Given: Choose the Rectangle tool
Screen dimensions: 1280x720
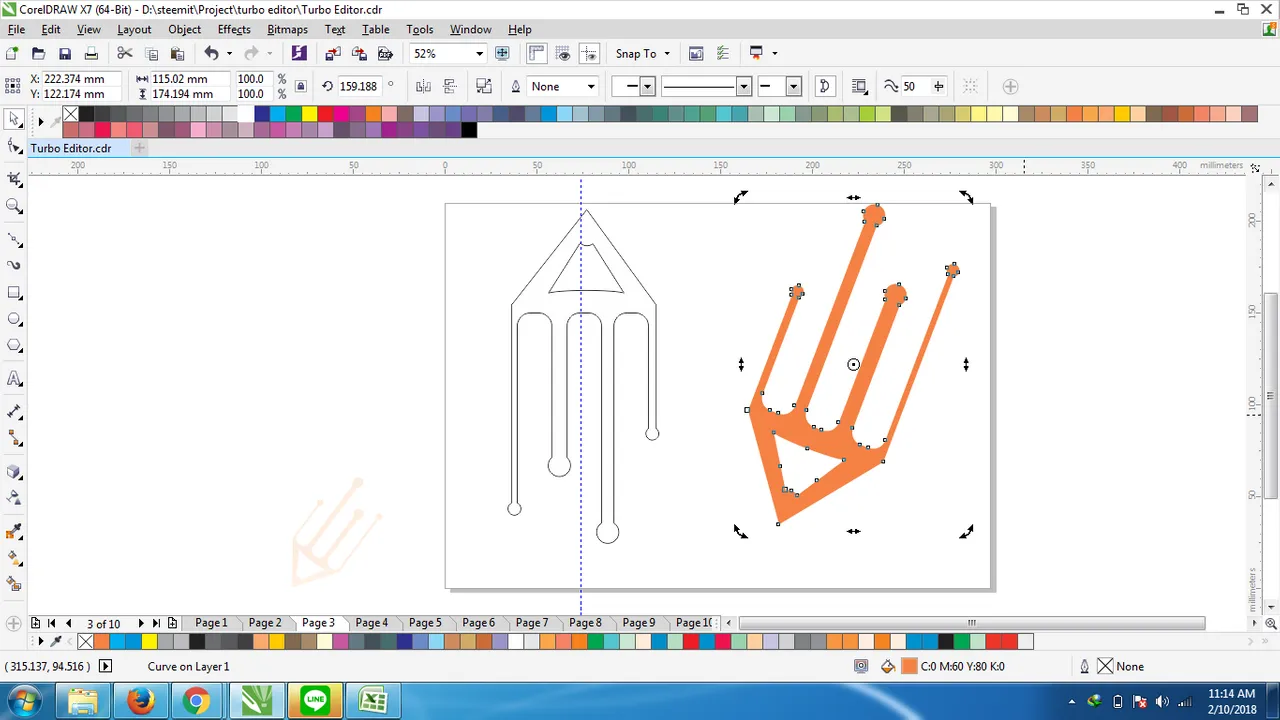Looking at the screenshot, I should (14, 293).
